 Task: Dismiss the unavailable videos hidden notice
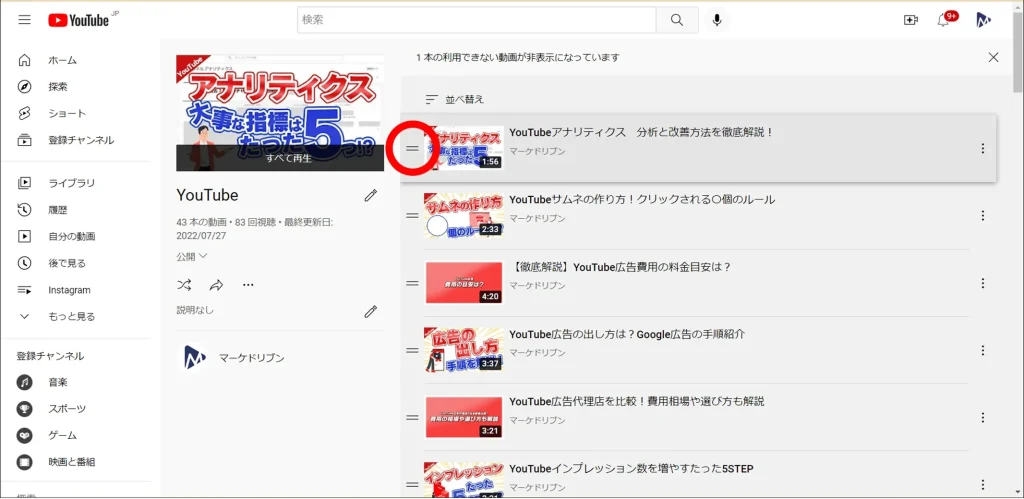pyautogui.click(x=993, y=57)
